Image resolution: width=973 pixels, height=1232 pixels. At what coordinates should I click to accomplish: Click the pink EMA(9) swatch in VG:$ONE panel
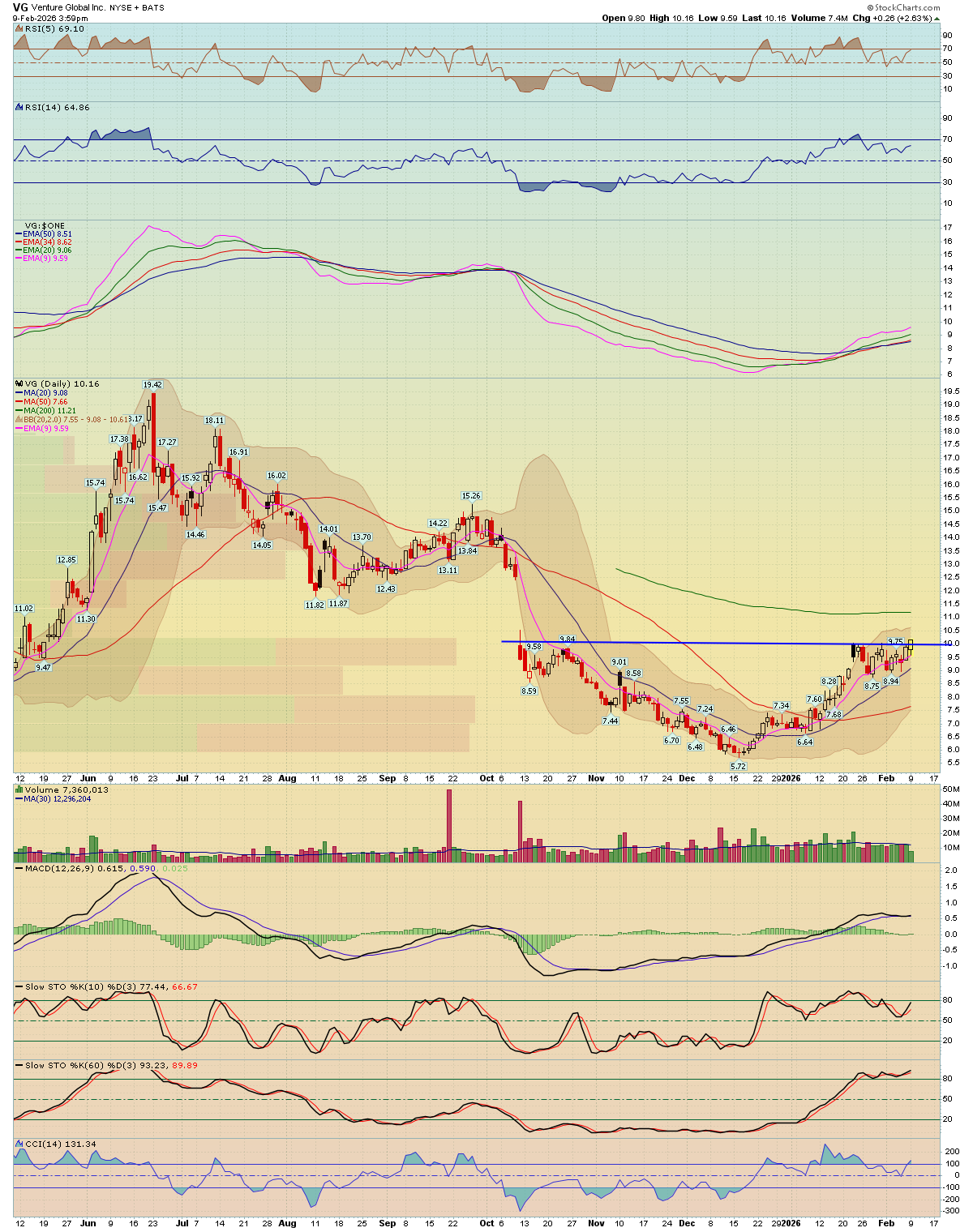click(19, 258)
